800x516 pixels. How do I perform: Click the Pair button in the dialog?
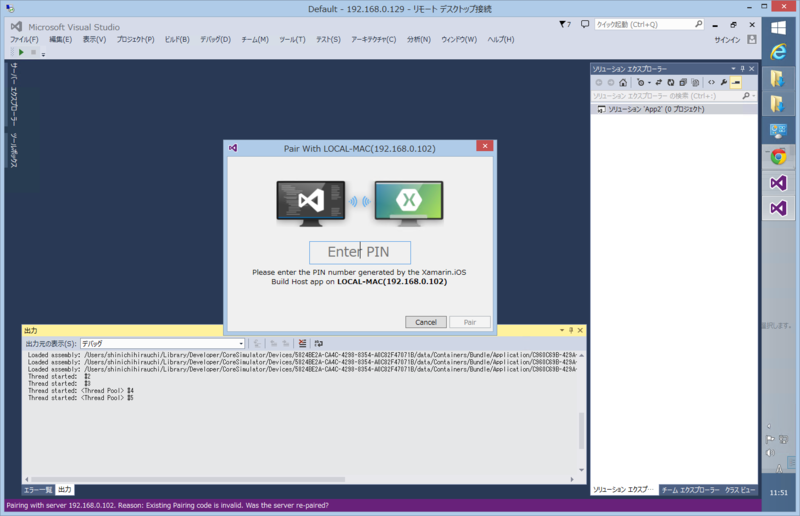470,322
